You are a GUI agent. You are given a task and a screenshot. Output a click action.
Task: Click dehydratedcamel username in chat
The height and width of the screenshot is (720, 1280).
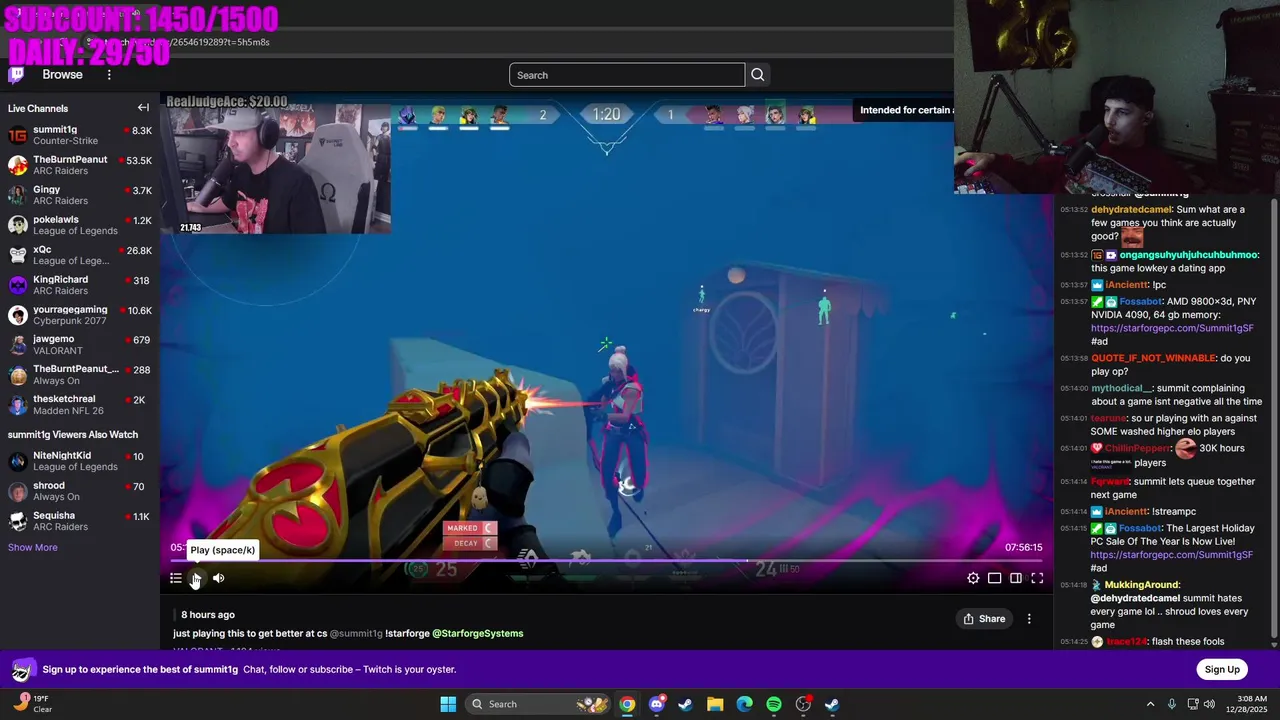[x=1131, y=209]
